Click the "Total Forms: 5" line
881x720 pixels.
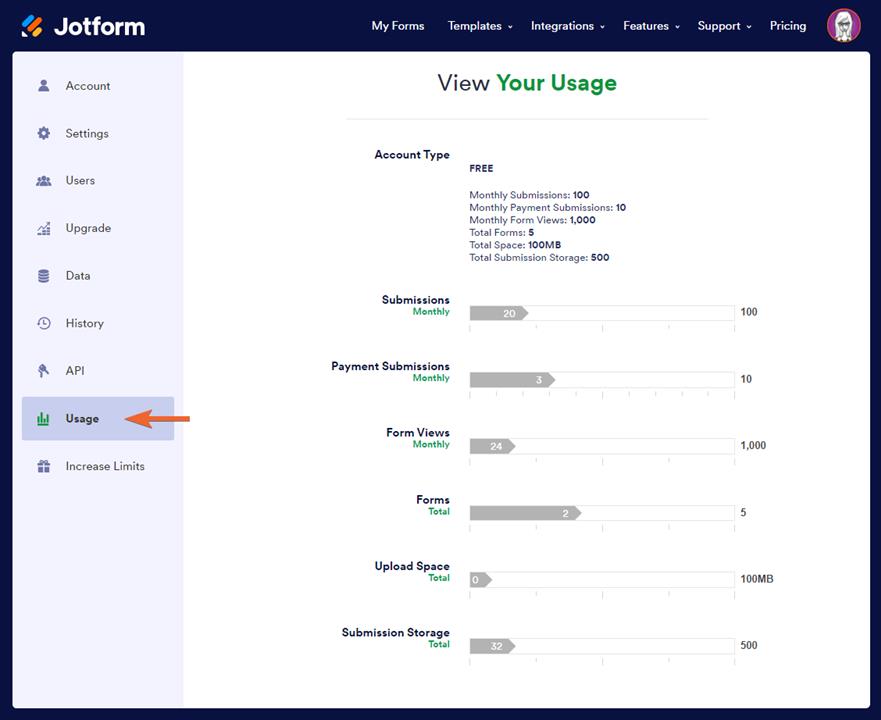(501, 232)
